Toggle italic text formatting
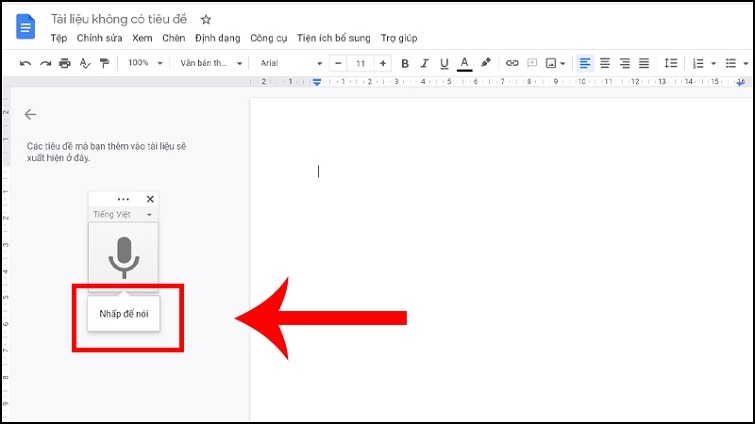This screenshot has width=755, height=424. point(424,63)
